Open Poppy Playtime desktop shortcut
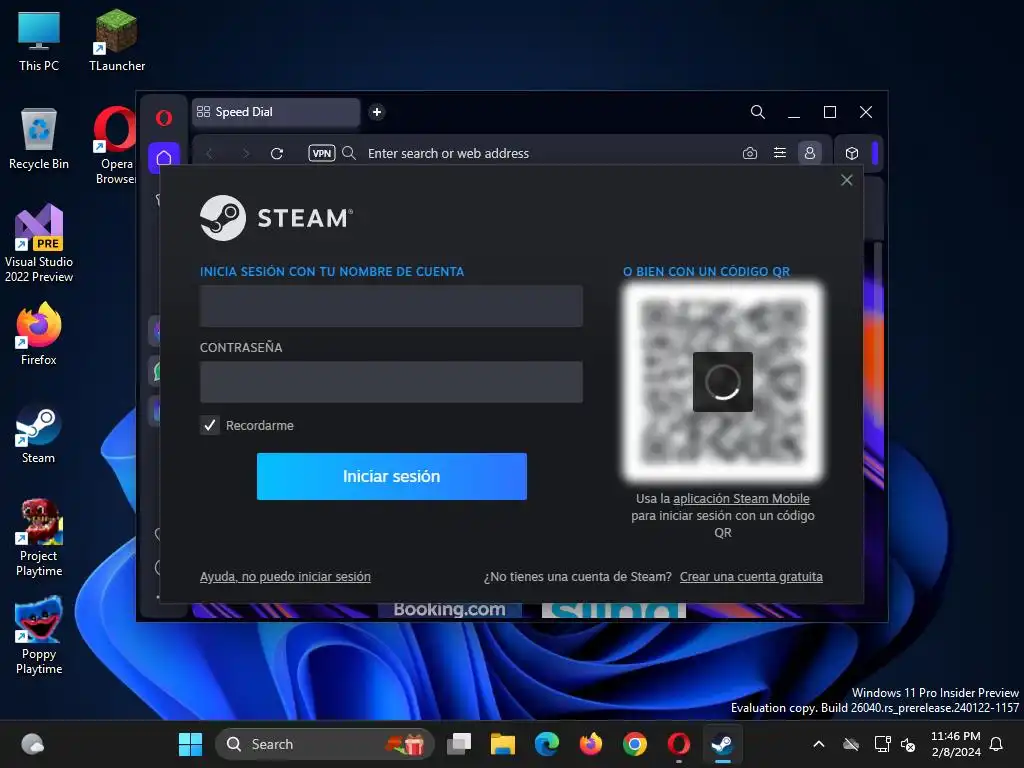 point(39,636)
